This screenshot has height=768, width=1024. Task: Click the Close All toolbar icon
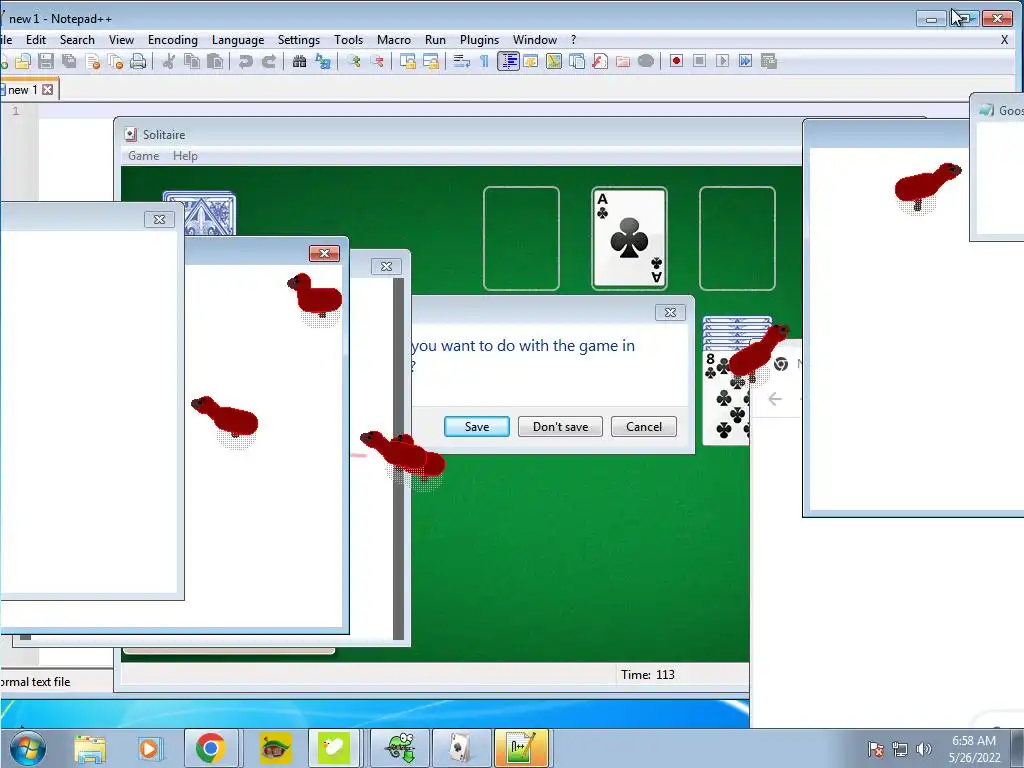pos(116,61)
